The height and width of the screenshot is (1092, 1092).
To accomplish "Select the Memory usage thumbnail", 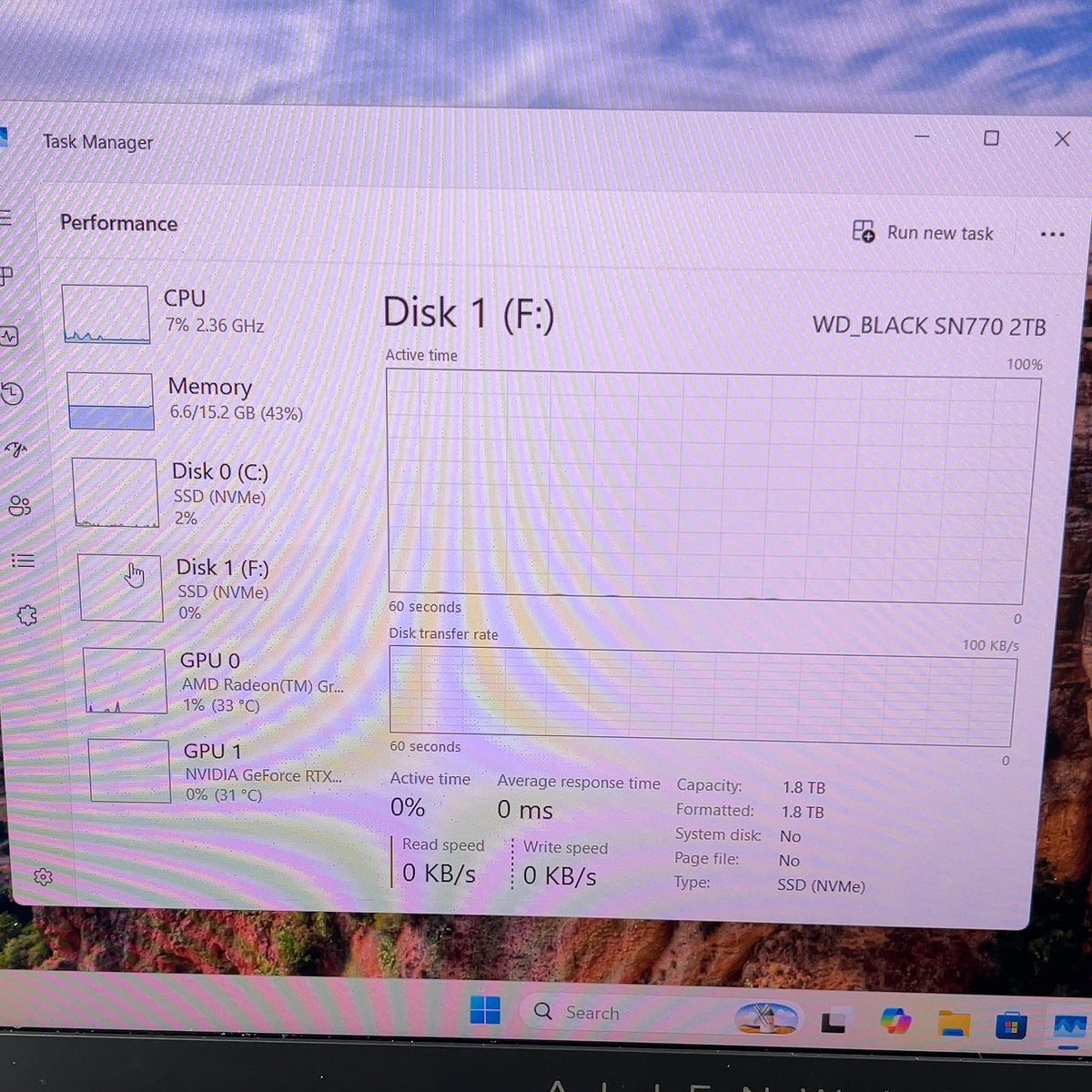I will click(x=111, y=400).
